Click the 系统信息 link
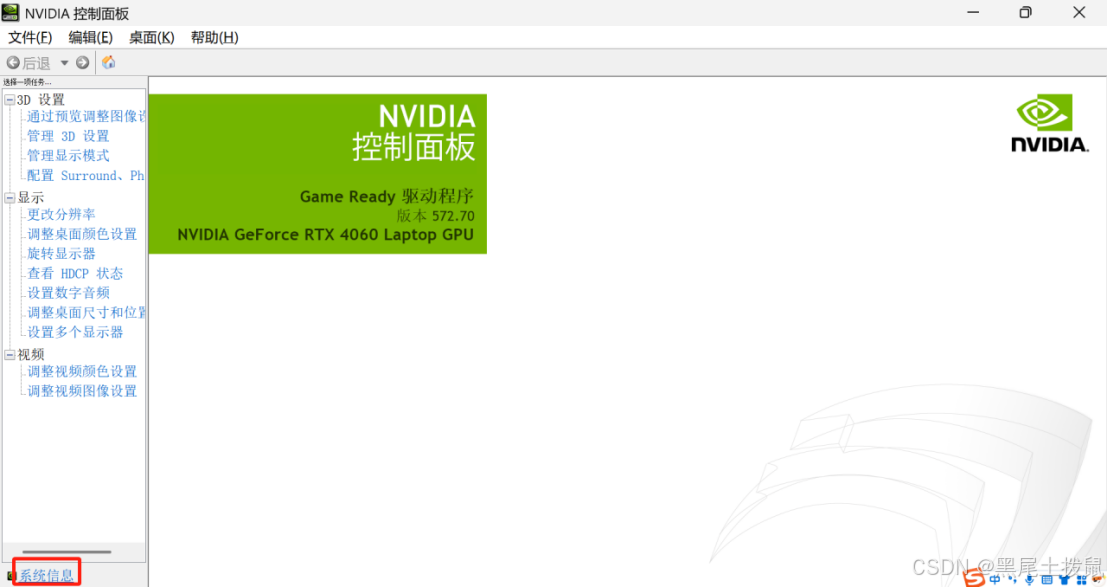The width and height of the screenshot is (1108, 587). click(46, 575)
